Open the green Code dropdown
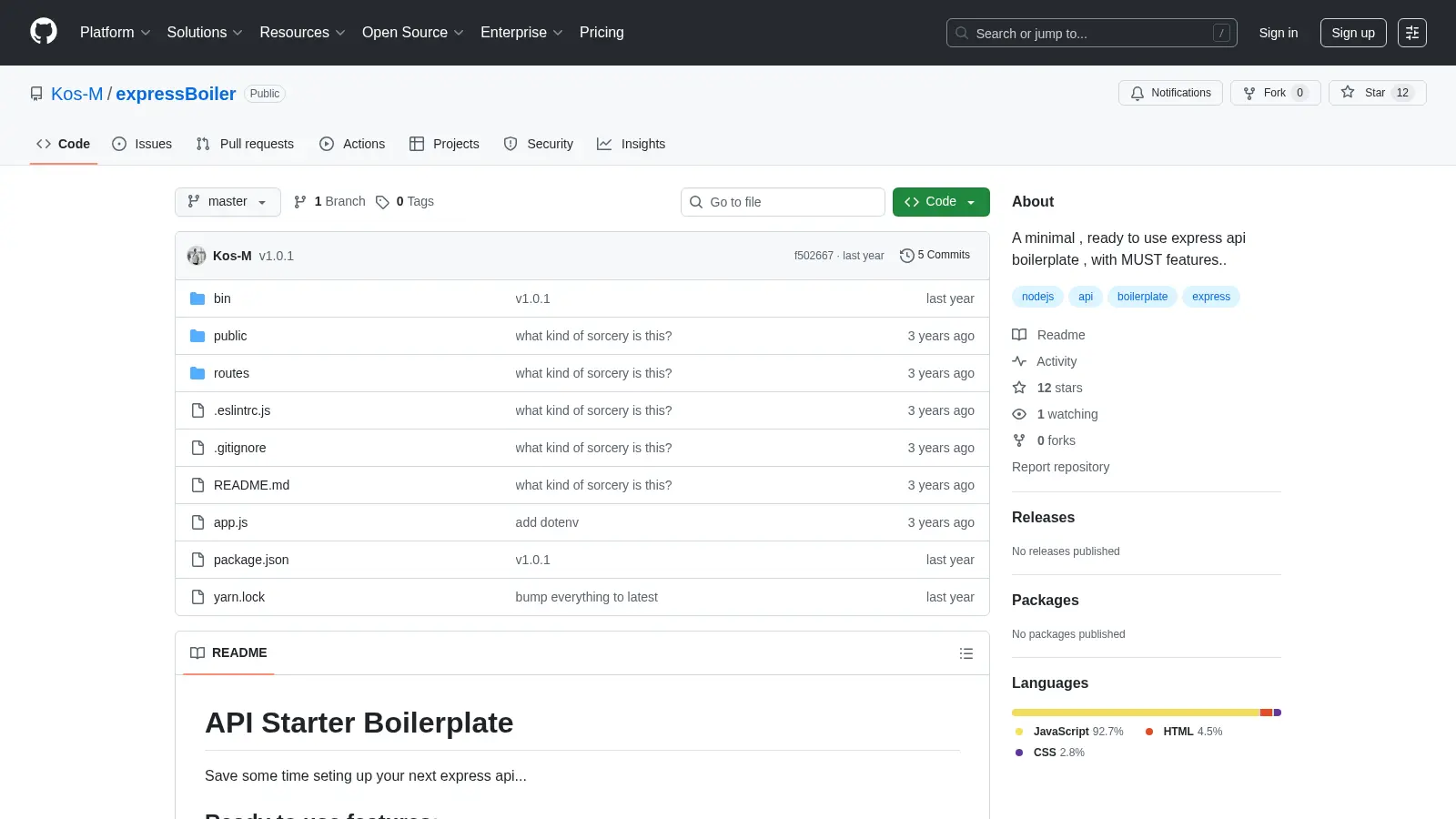 941,202
